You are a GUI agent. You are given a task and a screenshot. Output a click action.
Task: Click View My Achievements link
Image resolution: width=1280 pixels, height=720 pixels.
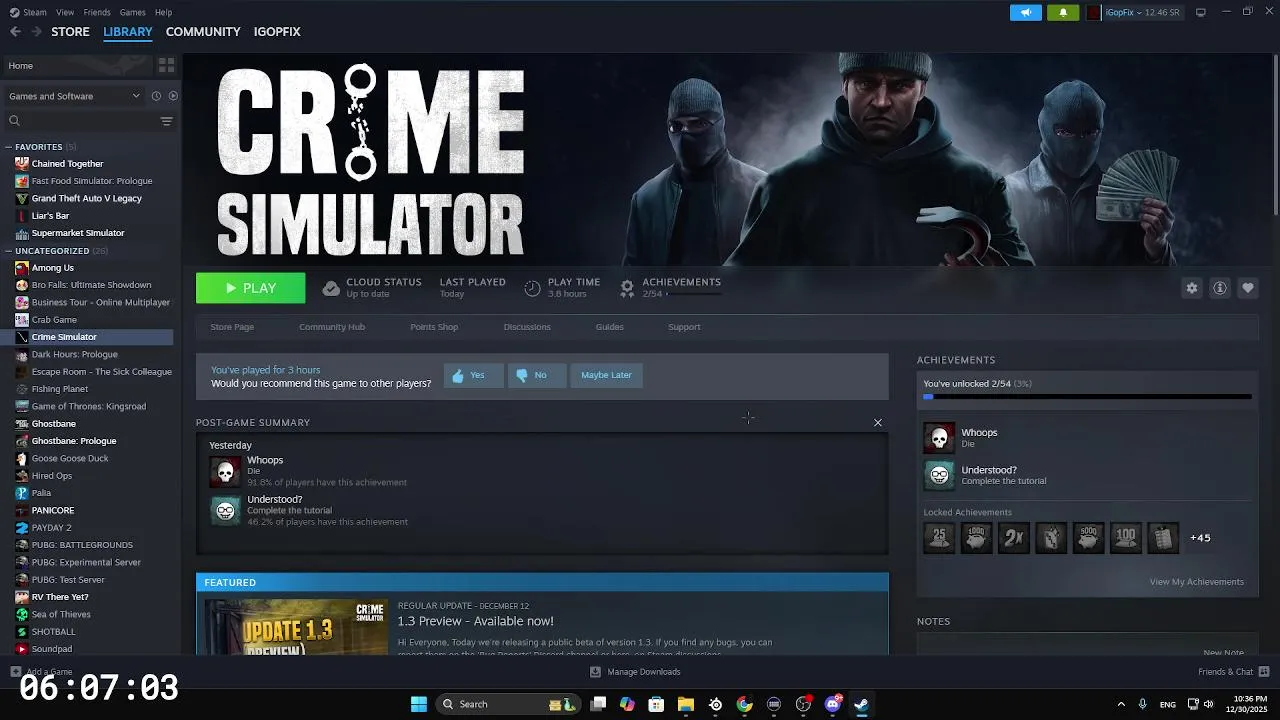(1196, 582)
